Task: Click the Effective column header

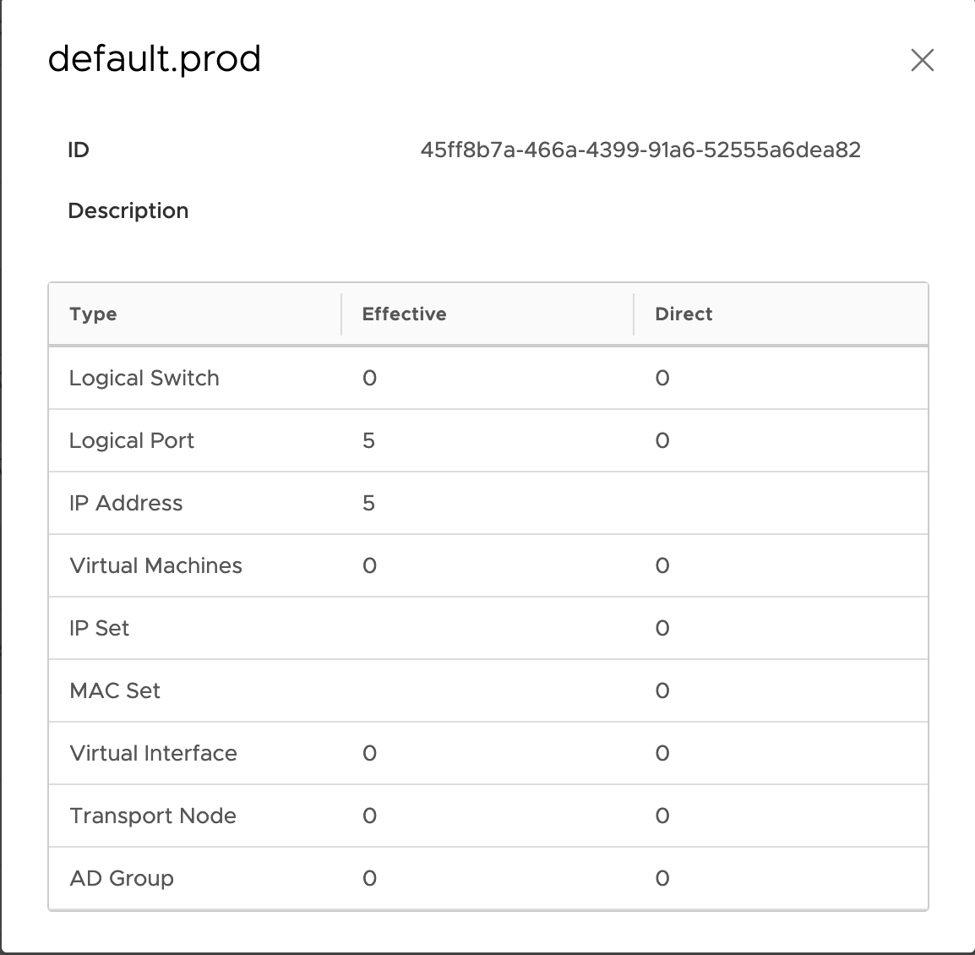Action: tap(404, 314)
